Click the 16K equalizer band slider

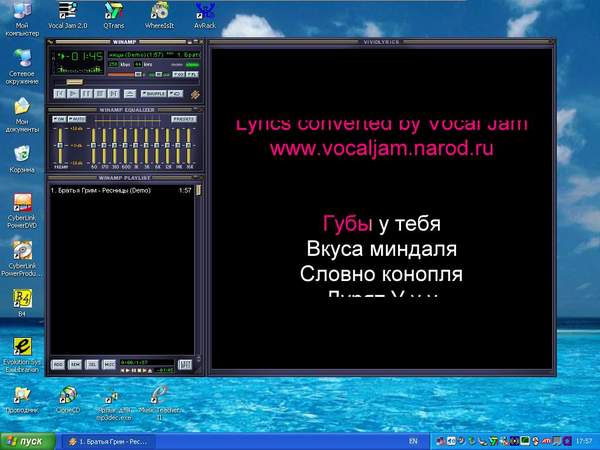pyautogui.click(x=189, y=145)
